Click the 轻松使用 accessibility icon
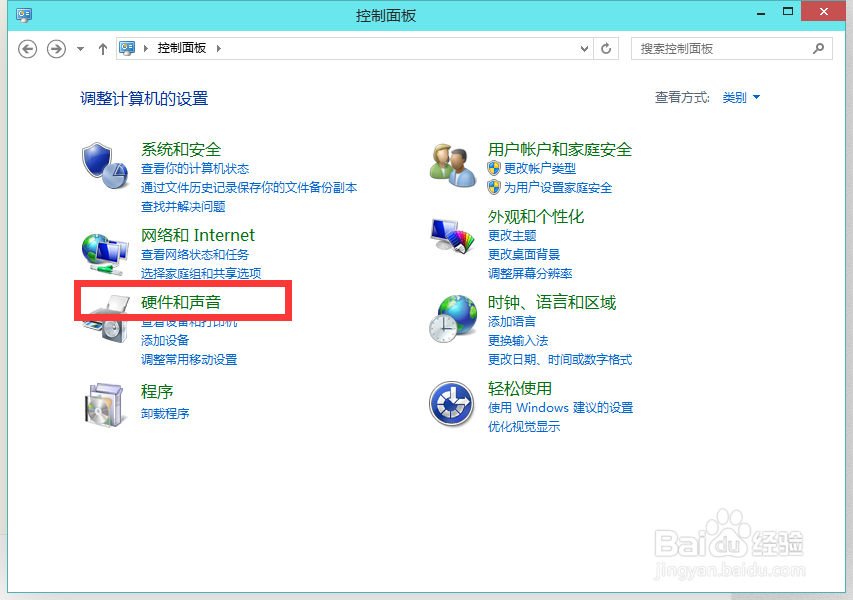Image resolution: width=853 pixels, height=600 pixels. [452, 405]
